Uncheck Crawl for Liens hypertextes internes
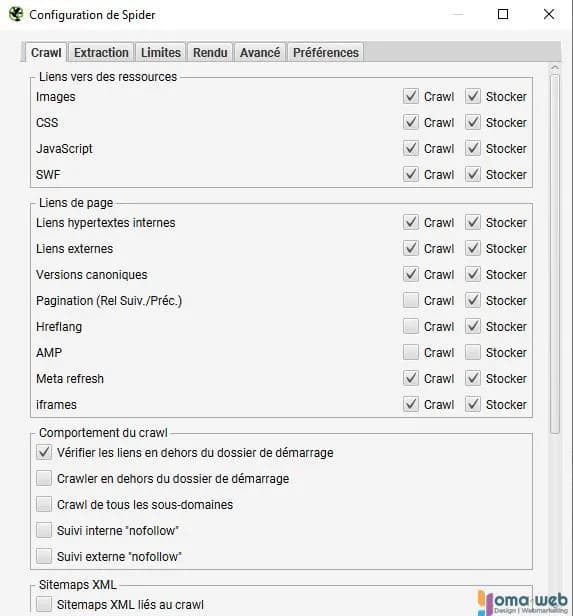 tap(411, 222)
